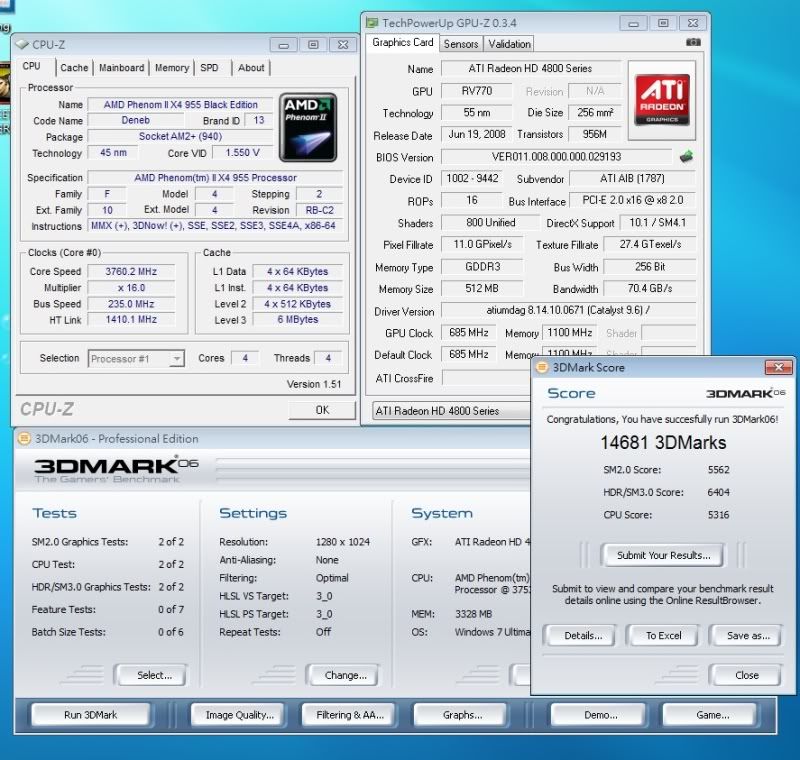Open the About tab in CPU-Z

click(x=251, y=68)
